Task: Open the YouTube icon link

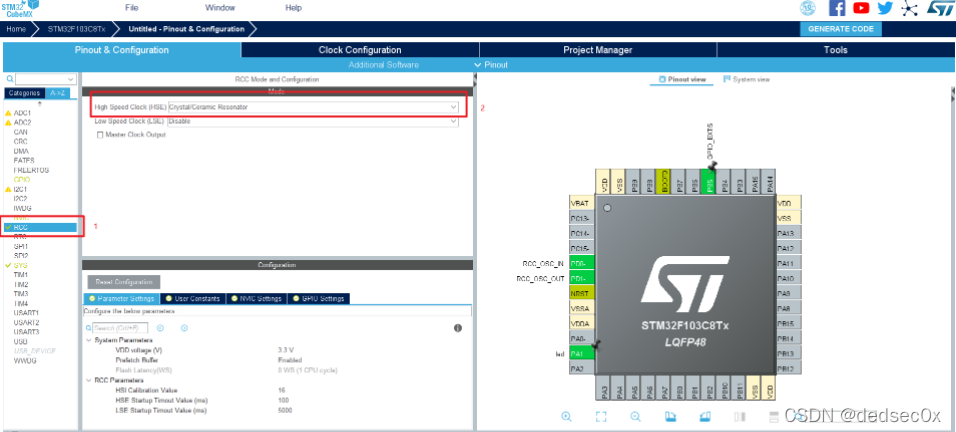Action: pos(861,8)
